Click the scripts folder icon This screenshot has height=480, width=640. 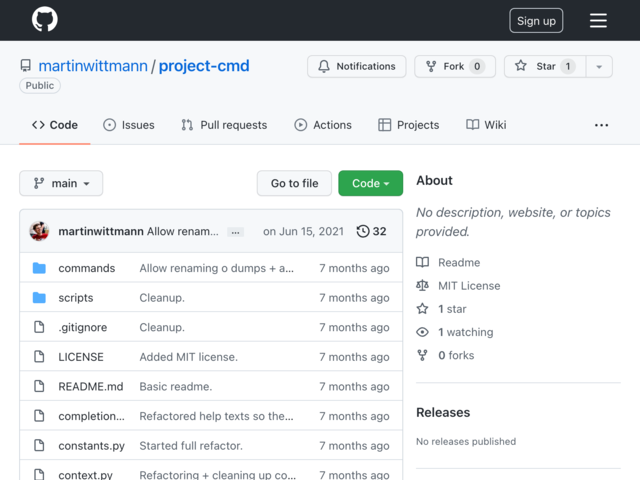[x=39, y=298]
